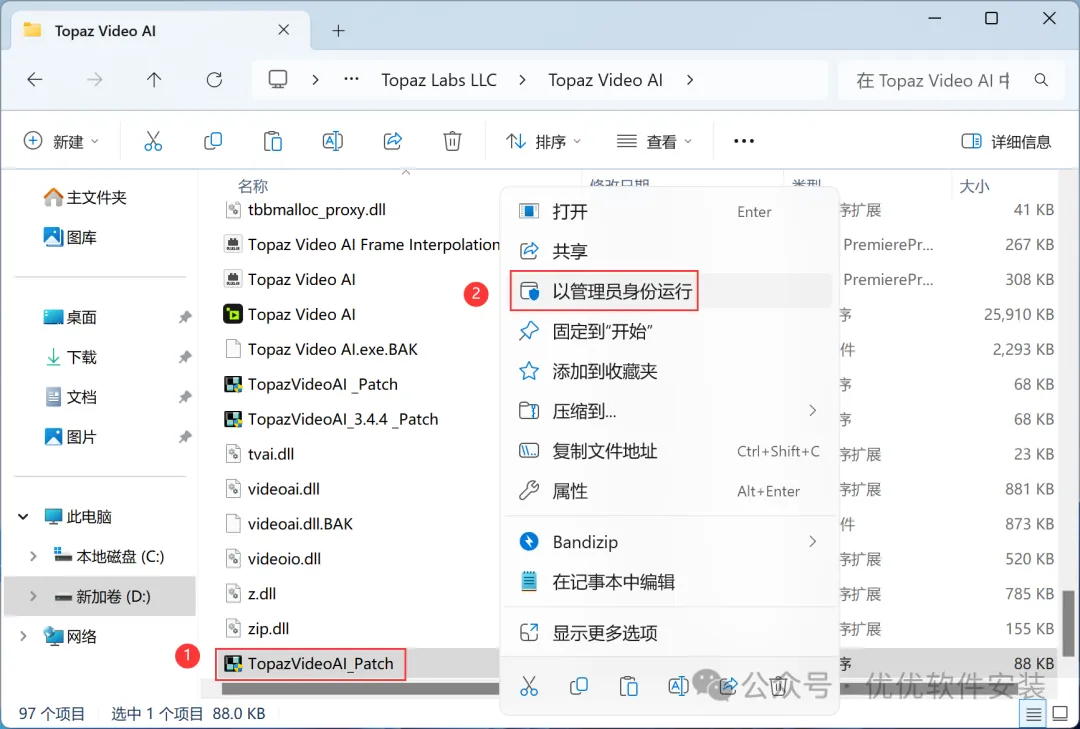Viewport: 1080px width, 729px height.
Task: Select 以管理员身份运行 in context menu
Action: point(670,291)
